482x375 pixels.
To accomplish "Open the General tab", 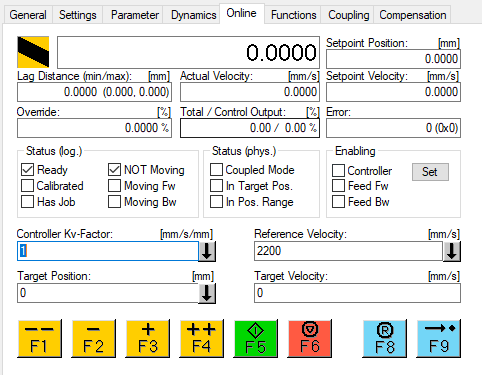I will click(x=28, y=15).
